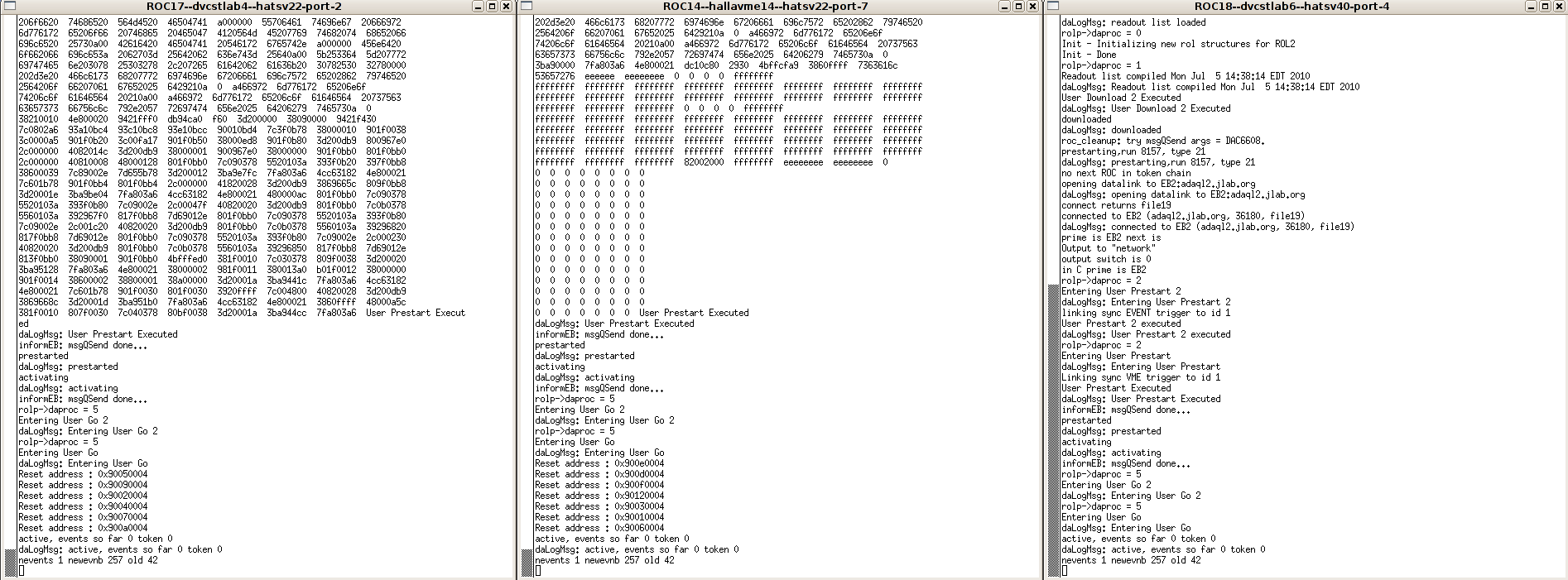The width and height of the screenshot is (1568, 580).
Task: Click 'daLogMsg: prestarted' in ROC14 window
Action: (584, 356)
